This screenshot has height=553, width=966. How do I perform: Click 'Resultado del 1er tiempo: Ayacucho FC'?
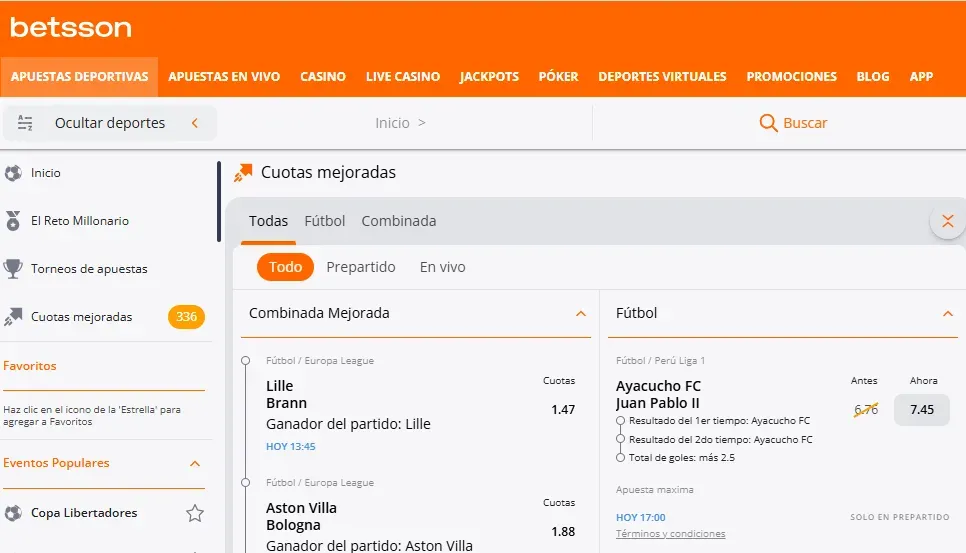[x=719, y=421]
